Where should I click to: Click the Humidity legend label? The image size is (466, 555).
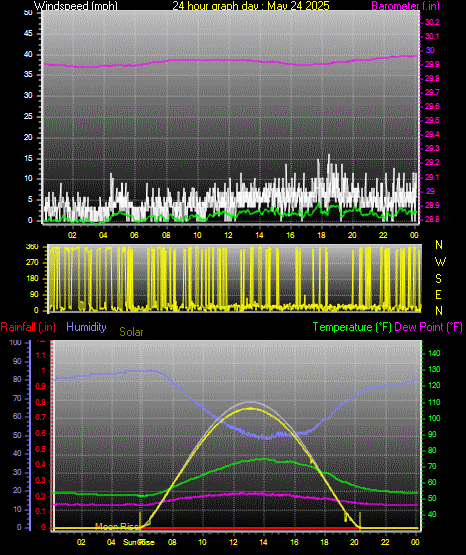tap(86, 327)
